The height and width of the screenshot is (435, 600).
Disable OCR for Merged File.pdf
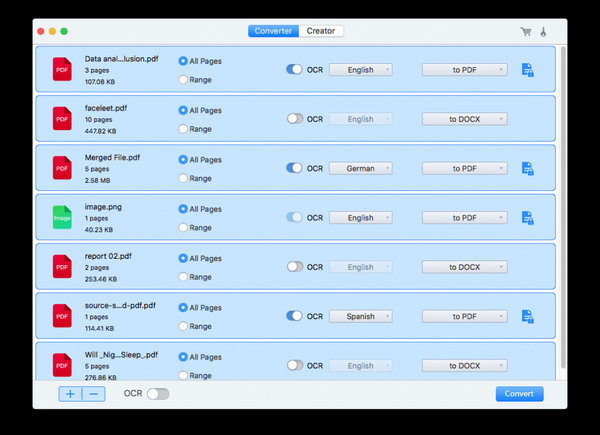click(294, 168)
